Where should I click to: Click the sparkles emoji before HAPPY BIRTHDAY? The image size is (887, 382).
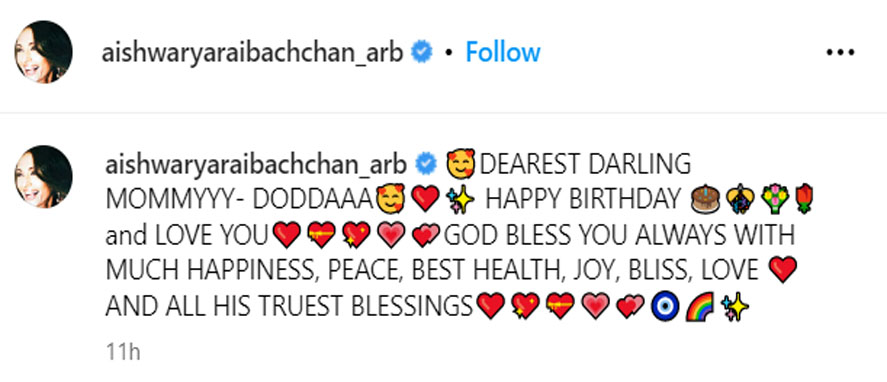pos(460,199)
